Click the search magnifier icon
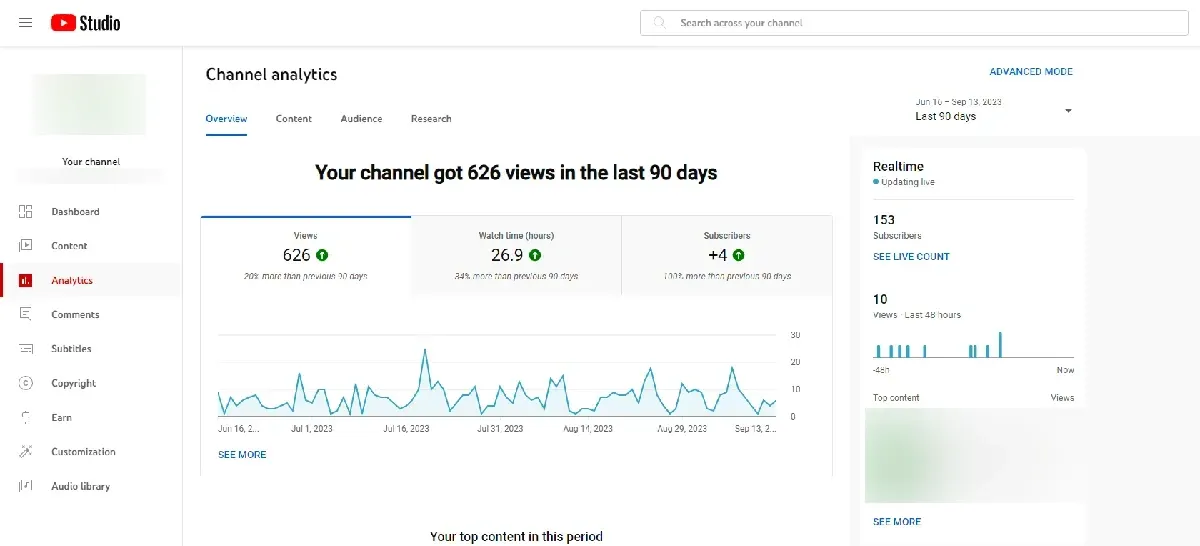 659,22
